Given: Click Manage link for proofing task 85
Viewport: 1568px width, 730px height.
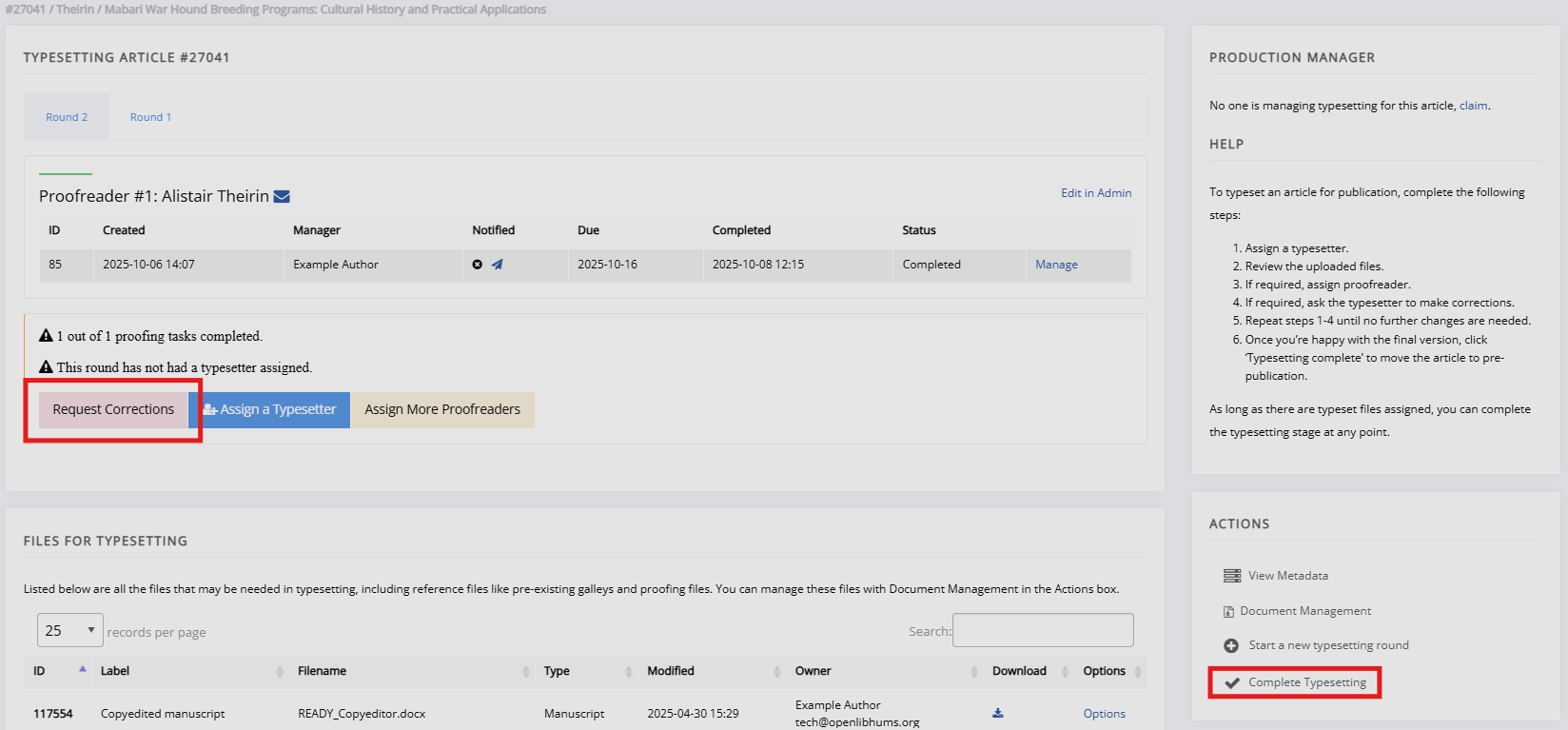Looking at the screenshot, I should pyautogui.click(x=1056, y=265).
